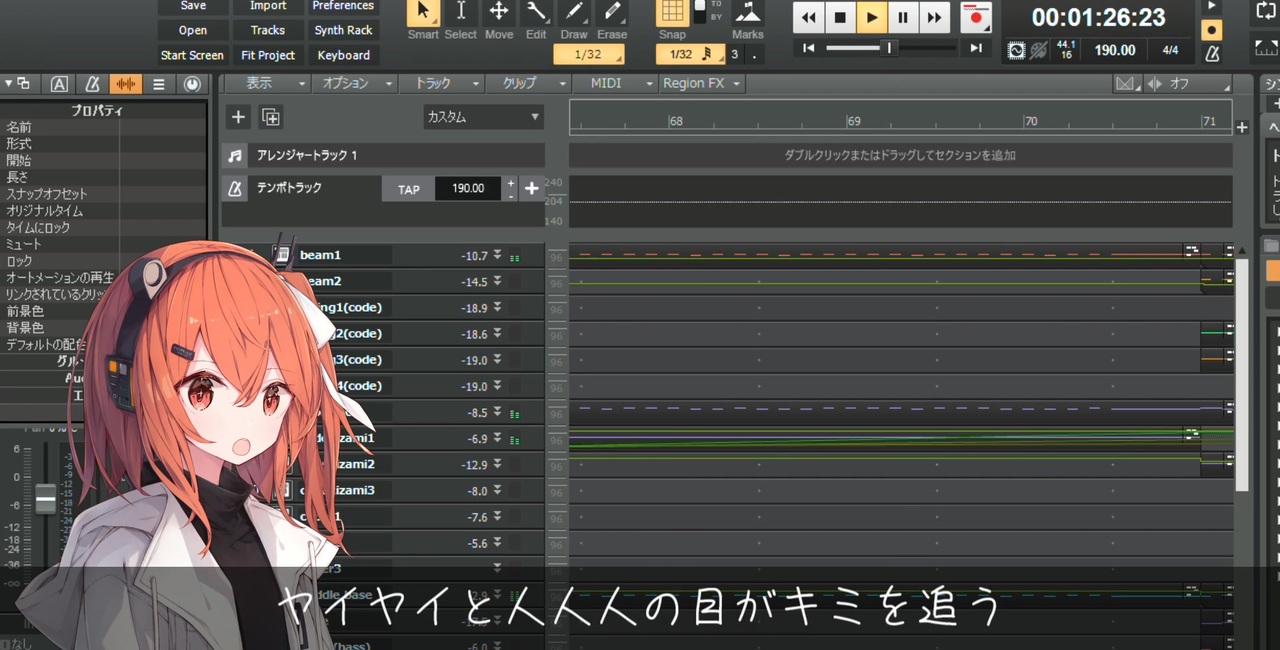Click the Save button
The height and width of the screenshot is (650, 1280).
click(x=193, y=6)
